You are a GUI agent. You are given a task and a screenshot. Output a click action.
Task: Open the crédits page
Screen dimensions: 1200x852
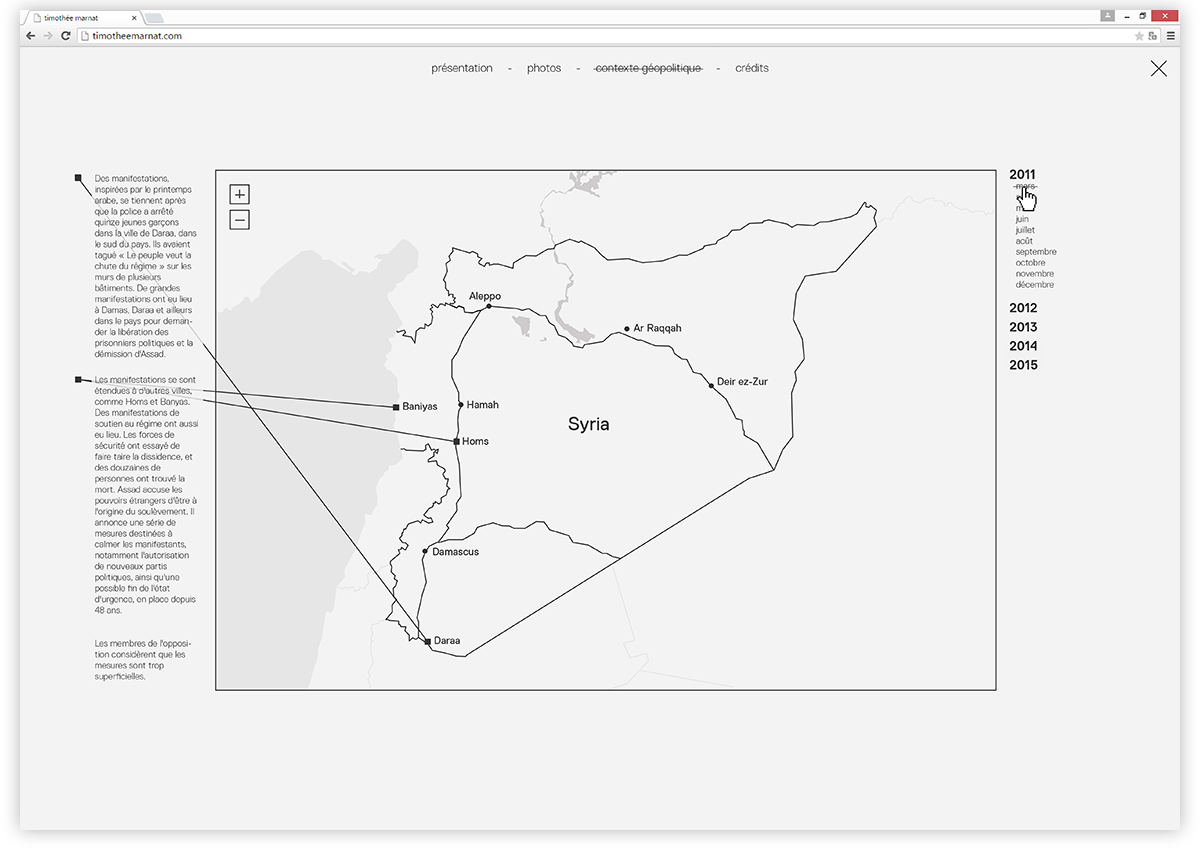point(752,68)
